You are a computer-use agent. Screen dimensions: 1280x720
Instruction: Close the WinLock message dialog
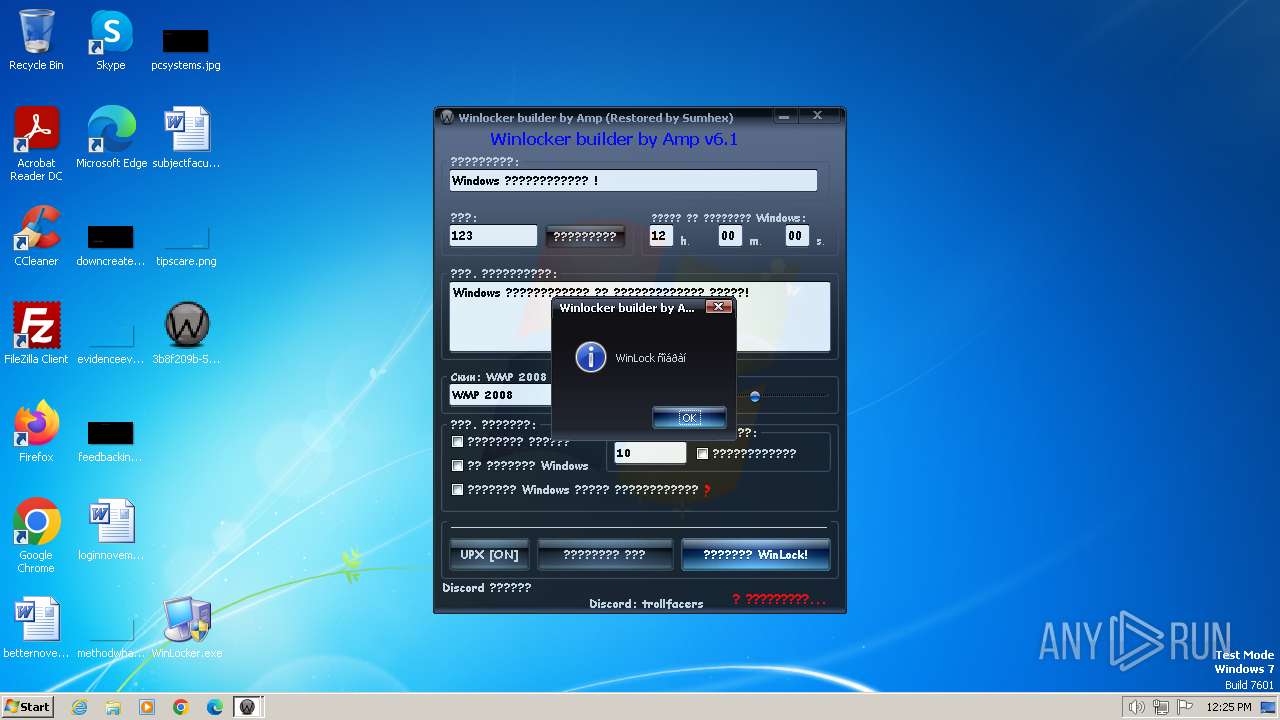[719, 307]
